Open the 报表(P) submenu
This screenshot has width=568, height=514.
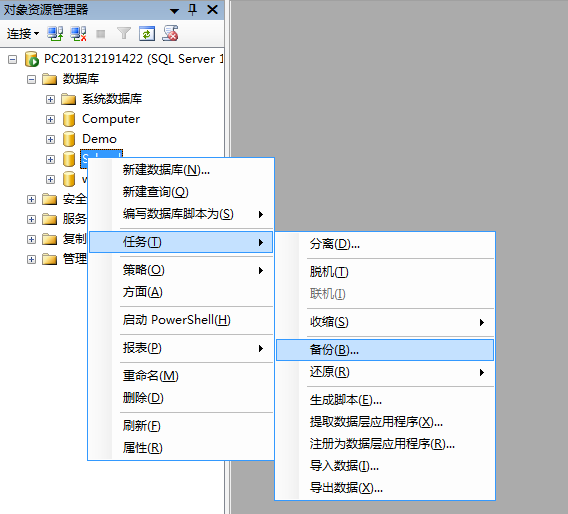pos(181,348)
